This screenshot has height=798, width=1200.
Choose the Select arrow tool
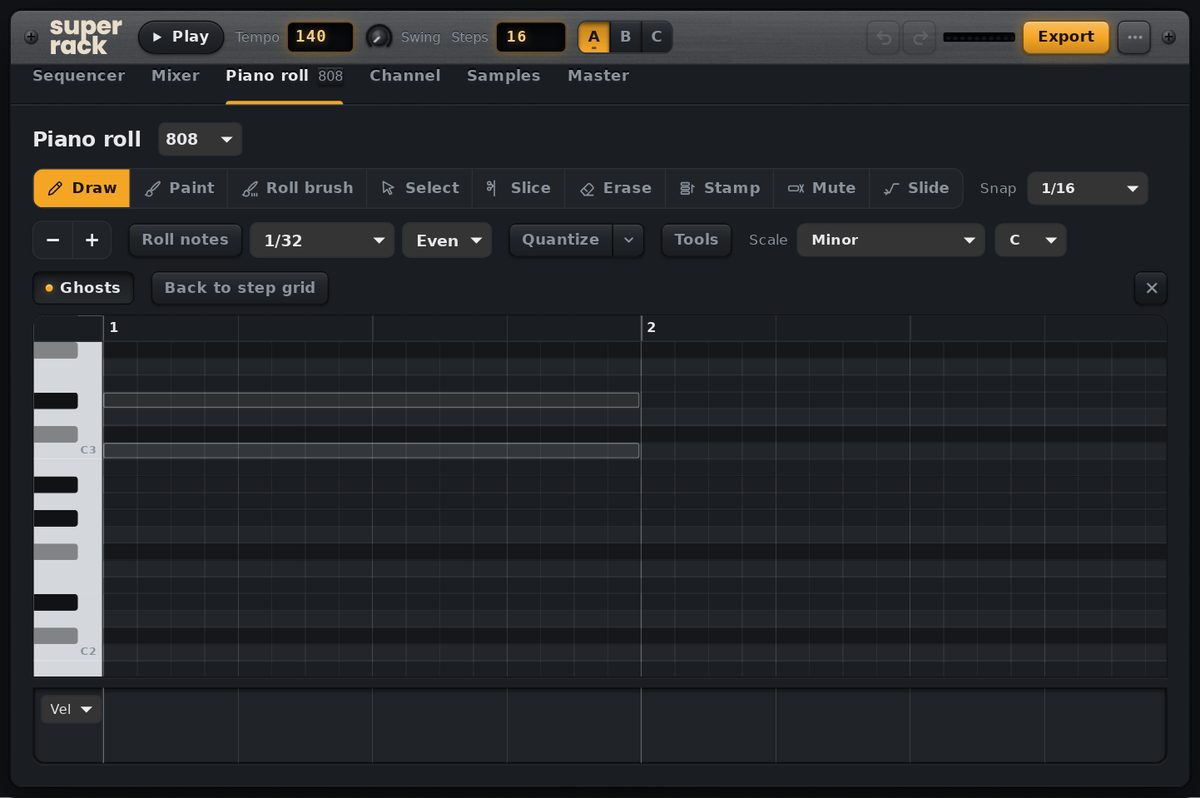coord(420,188)
